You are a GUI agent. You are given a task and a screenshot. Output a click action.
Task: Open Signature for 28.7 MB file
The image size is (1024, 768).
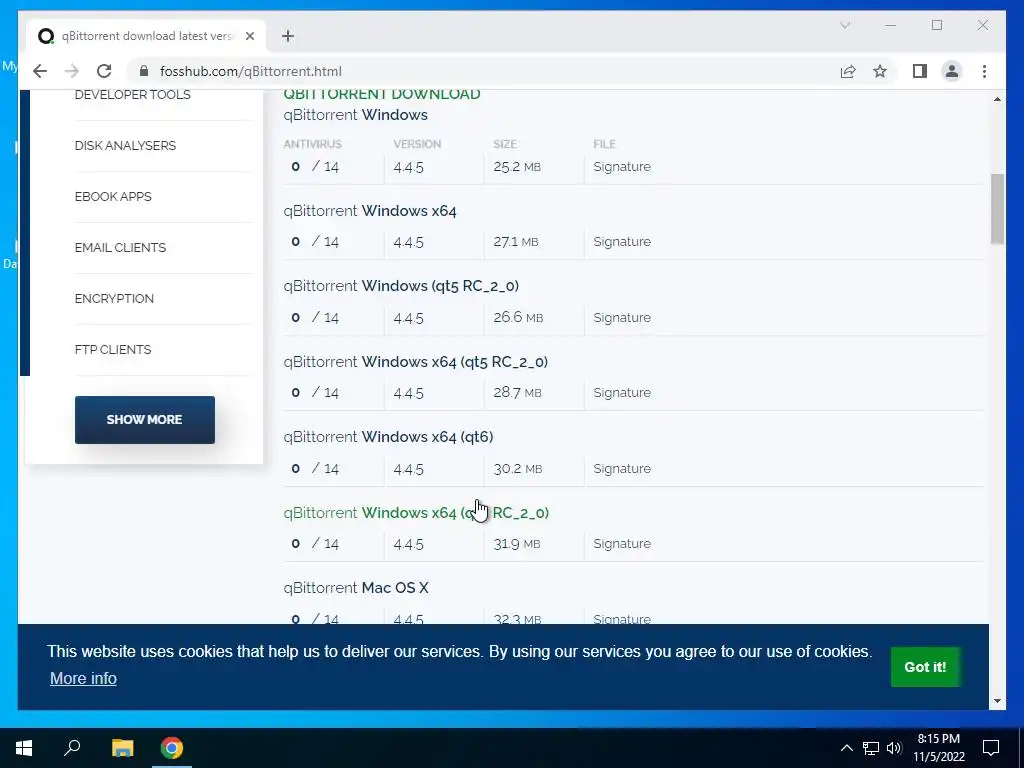pyautogui.click(x=622, y=392)
